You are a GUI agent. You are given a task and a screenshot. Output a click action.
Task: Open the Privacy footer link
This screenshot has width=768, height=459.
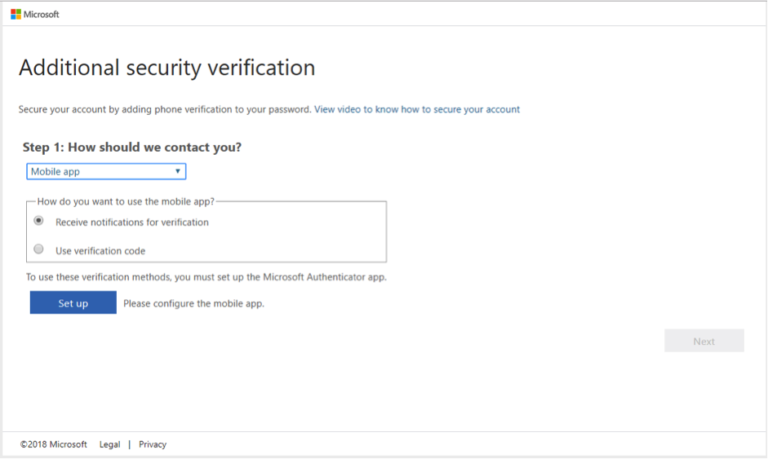(152, 444)
